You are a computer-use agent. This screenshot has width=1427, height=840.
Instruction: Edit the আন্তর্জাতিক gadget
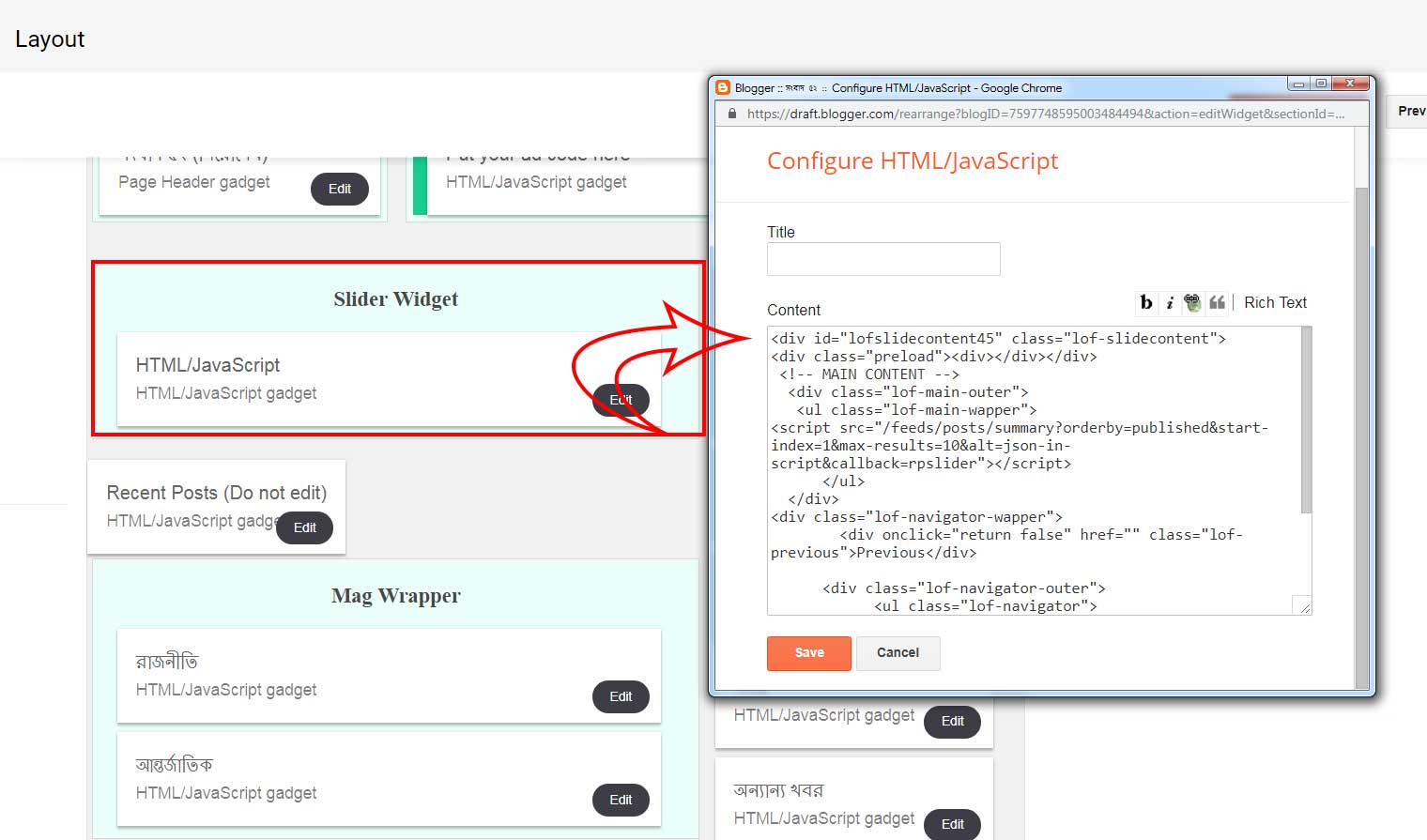621,800
